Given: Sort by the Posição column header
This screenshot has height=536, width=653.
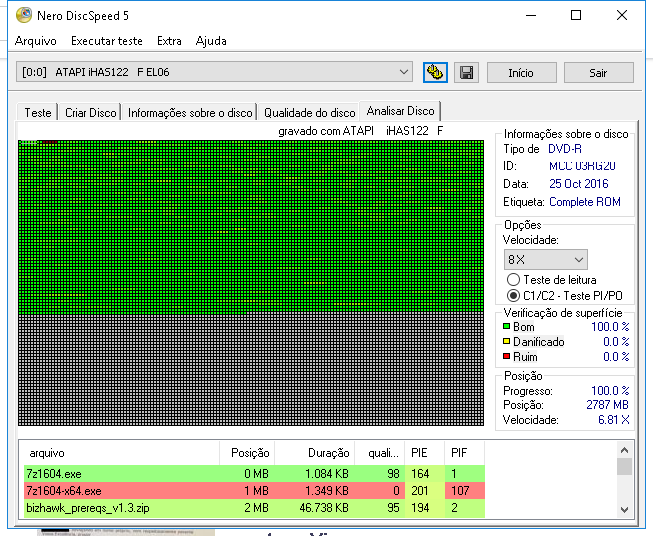Looking at the screenshot, I should tap(247, 453).
